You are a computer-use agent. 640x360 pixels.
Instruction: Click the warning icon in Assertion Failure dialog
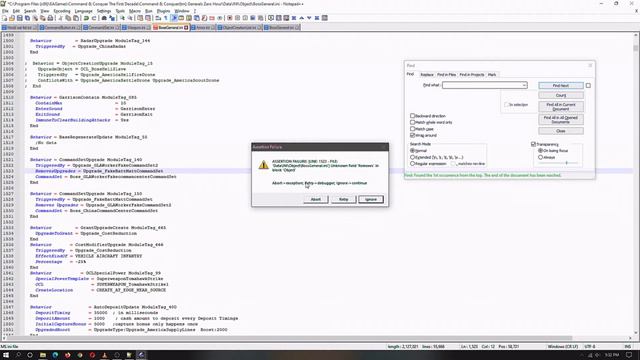pyautogui.click(x=263, y=165)
